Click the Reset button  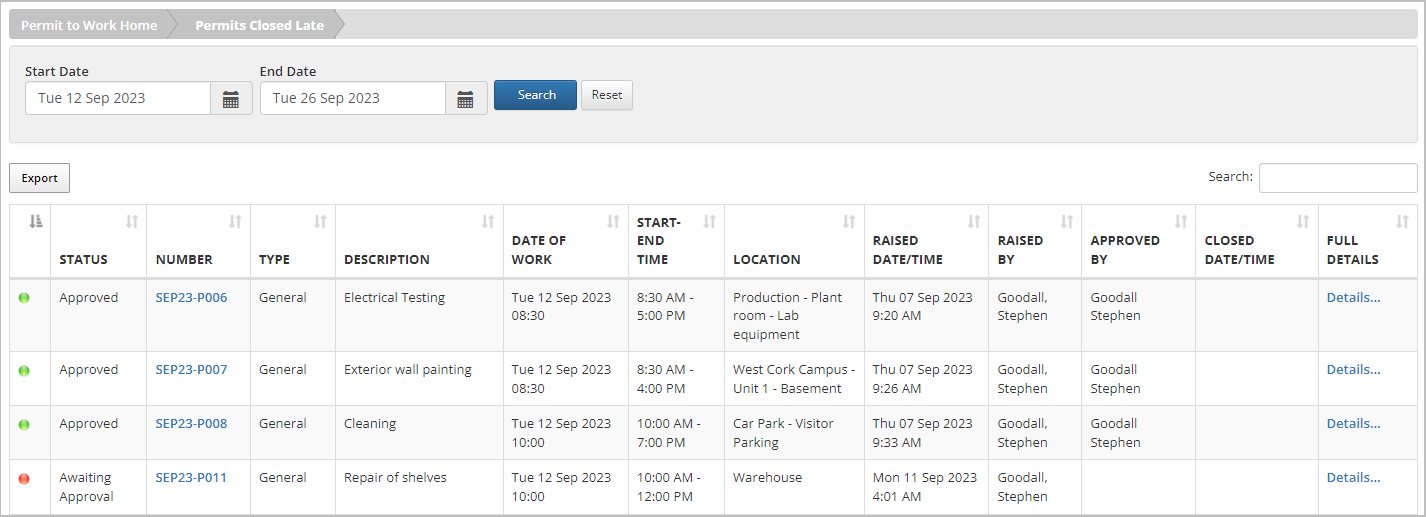pyautogui.click(x=607, y=95)
